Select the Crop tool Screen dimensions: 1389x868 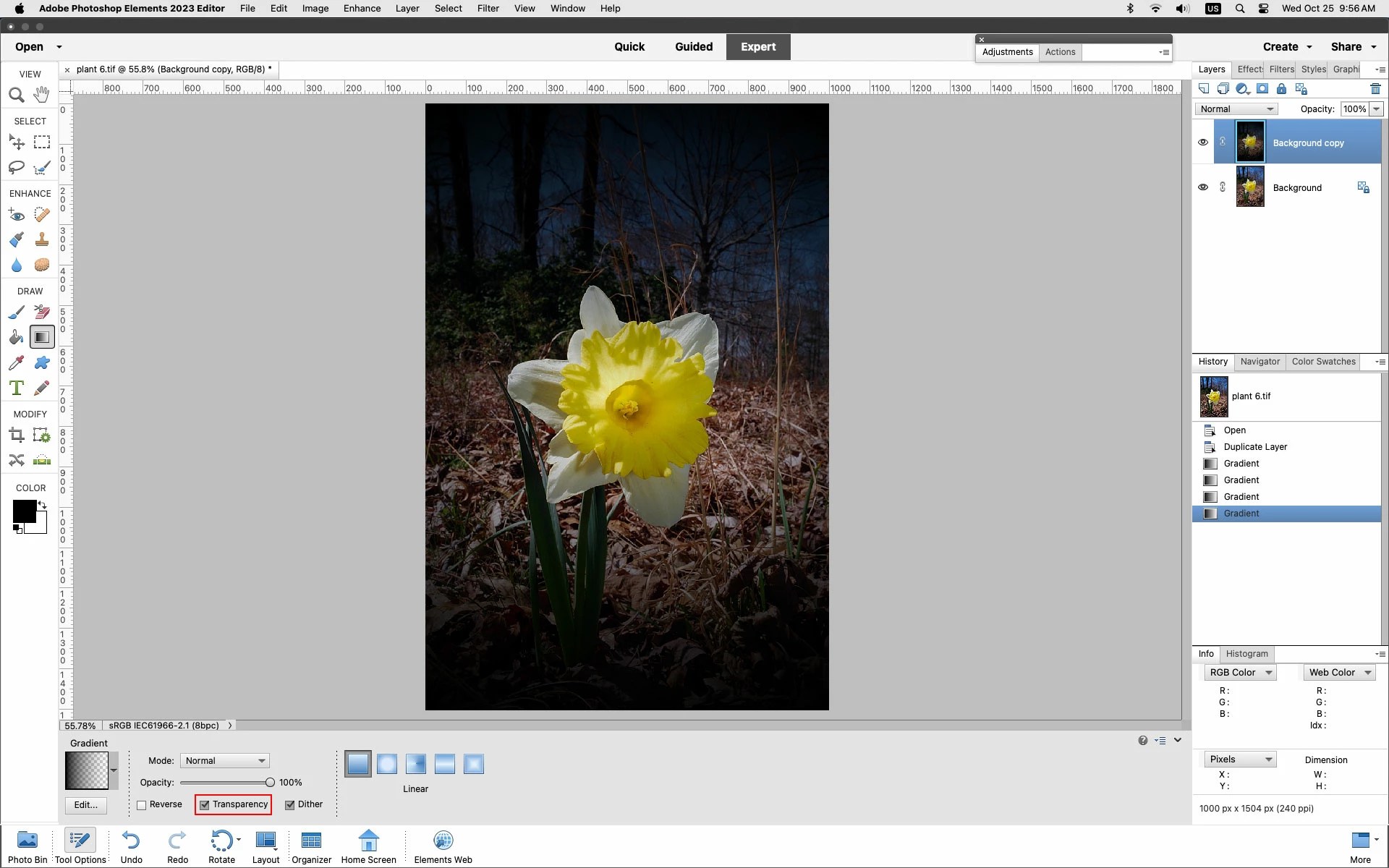click(x=16, y=435)
